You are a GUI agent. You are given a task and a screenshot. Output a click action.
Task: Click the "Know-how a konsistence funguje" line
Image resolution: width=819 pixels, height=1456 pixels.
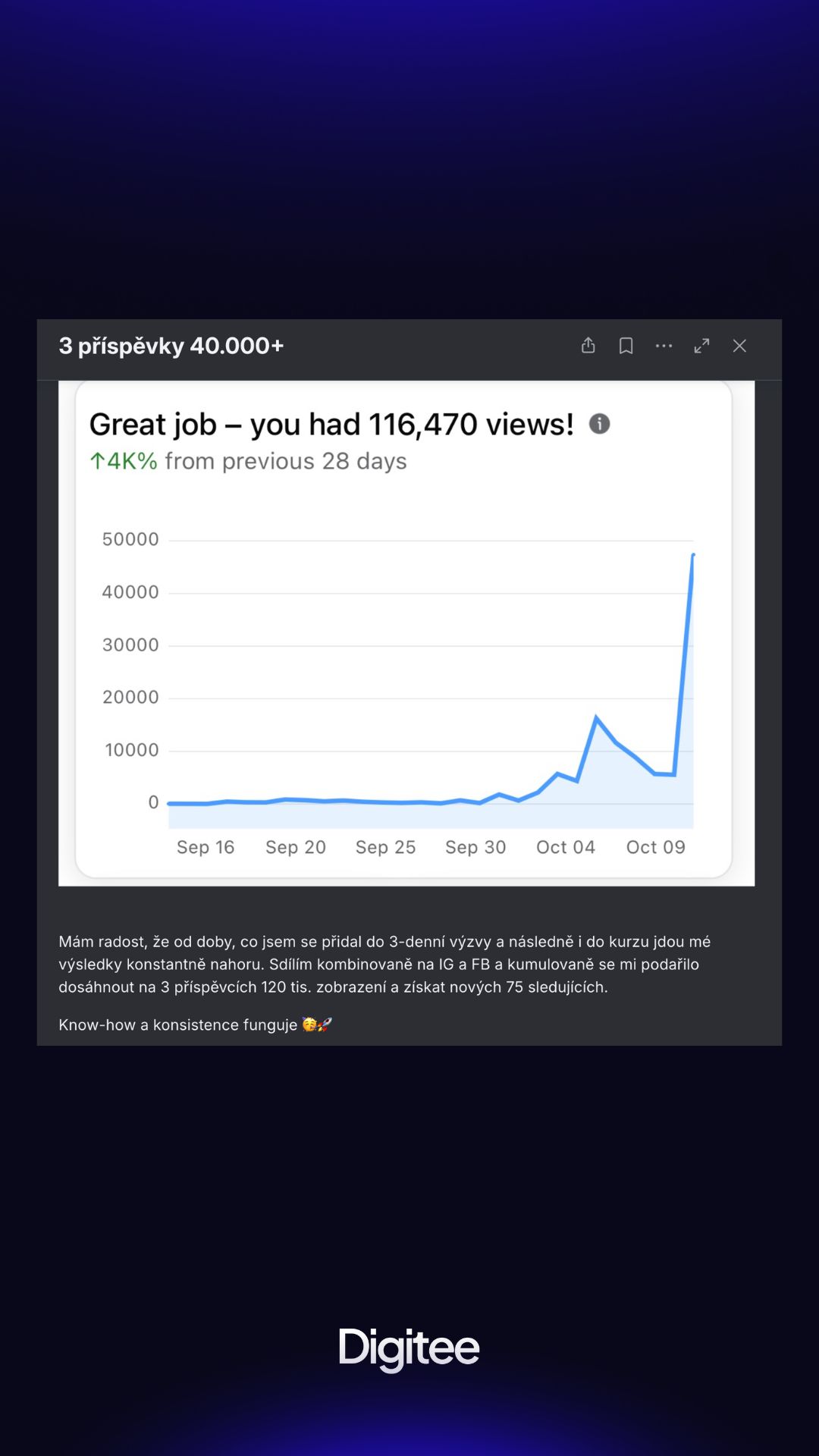pos(178,1025)
